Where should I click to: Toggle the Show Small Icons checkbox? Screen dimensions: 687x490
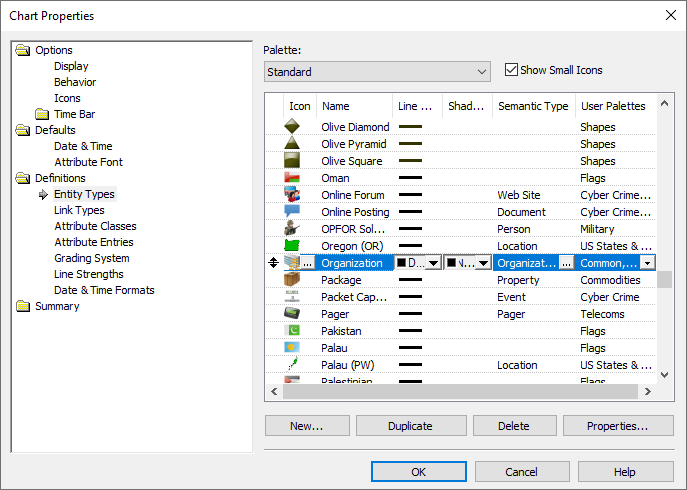tap(512, 70)
